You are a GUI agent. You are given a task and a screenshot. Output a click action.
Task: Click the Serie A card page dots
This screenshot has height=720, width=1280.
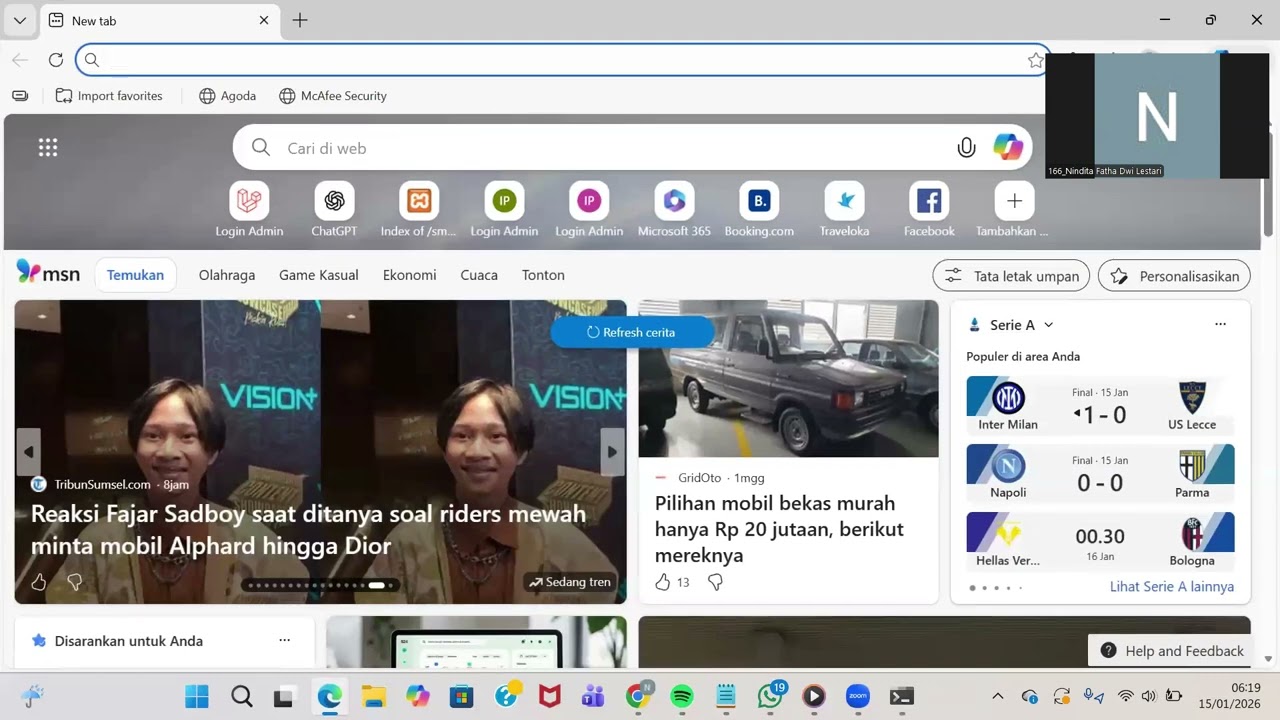pos(996,588)
